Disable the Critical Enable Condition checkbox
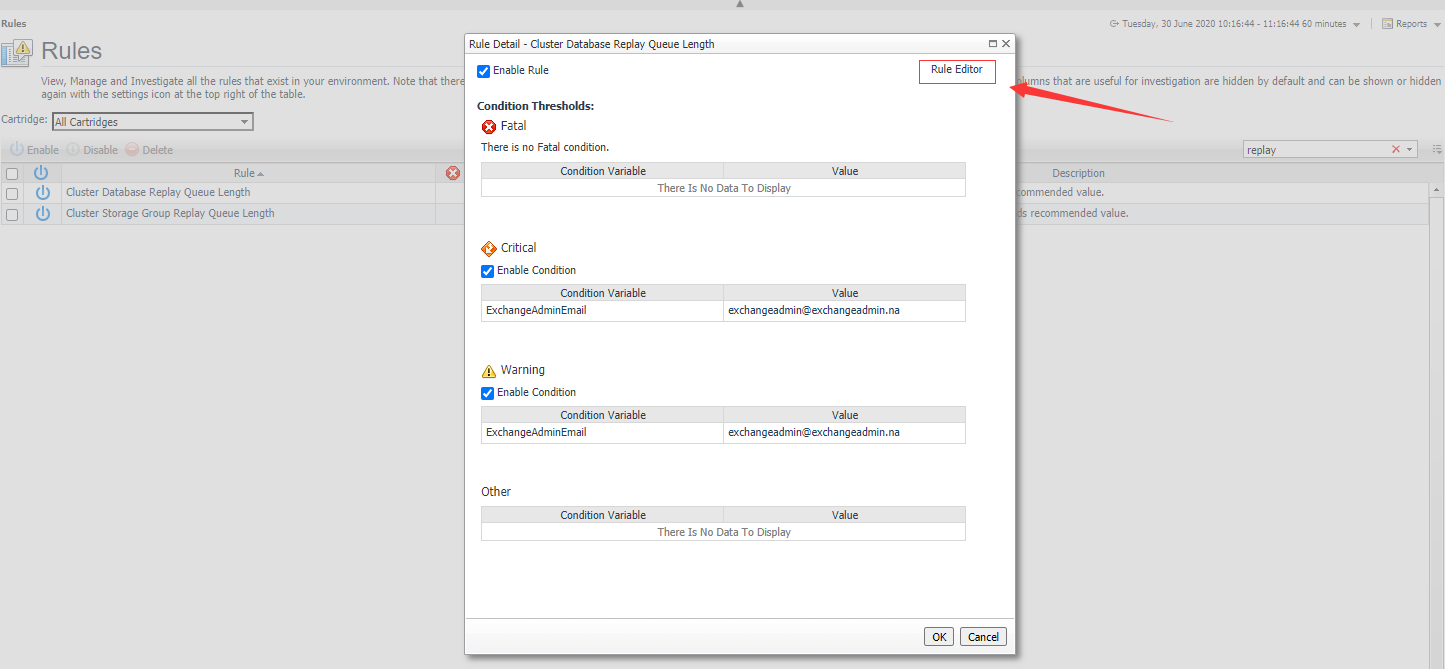1445x669 pixels. tap(487, 271)
